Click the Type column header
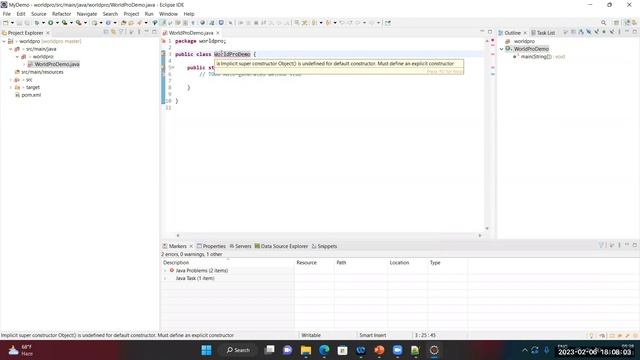The width and height of the screenshot is (640, 360). (447, 262)
